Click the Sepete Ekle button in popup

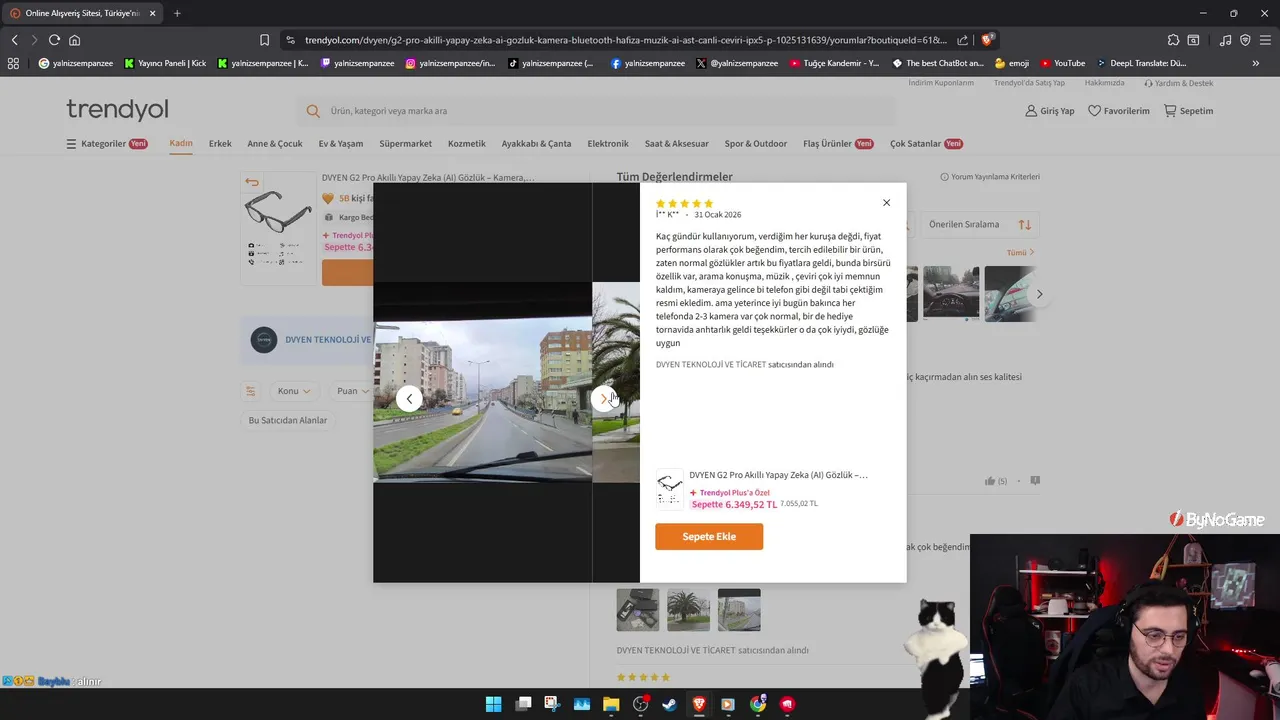pyautogui.click(x=709, y=537)
